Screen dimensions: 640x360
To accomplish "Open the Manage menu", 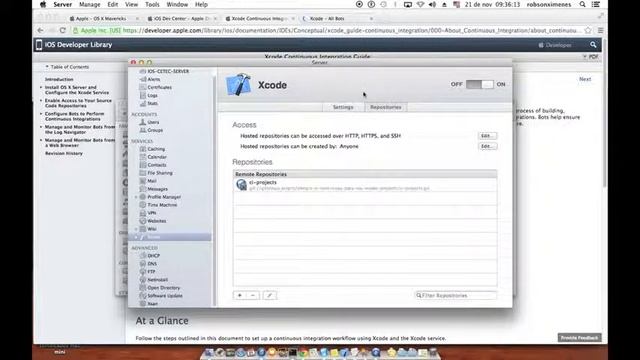I will pyautogui.click(x=89, y=4).
